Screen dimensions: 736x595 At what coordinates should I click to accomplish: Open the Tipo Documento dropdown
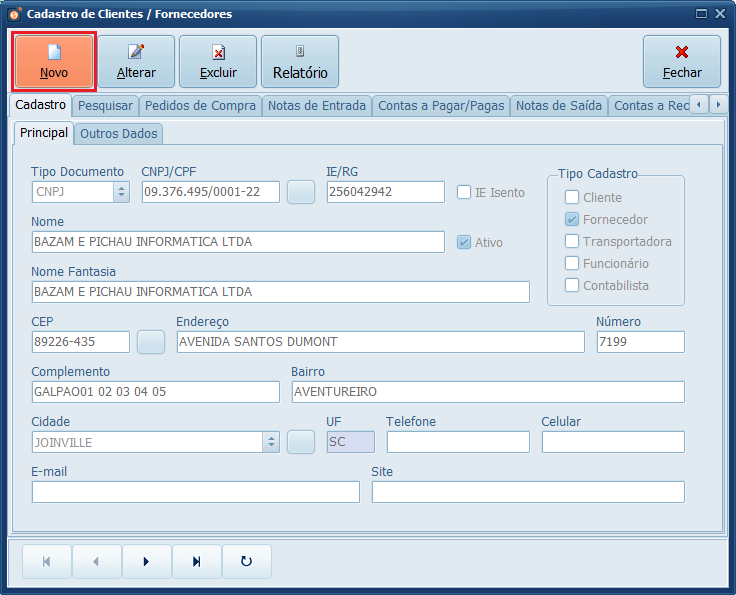(x=121, y=192)
